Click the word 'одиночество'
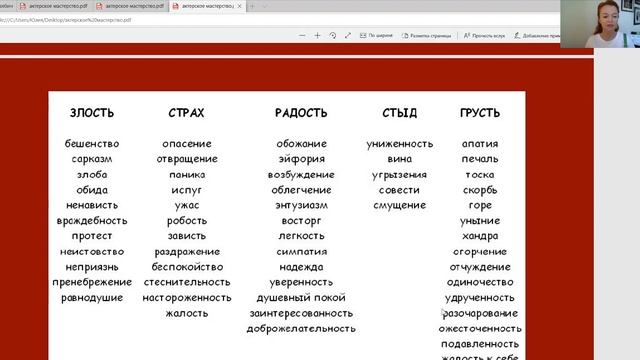640x360 pixels. click(x=480, y=282)
